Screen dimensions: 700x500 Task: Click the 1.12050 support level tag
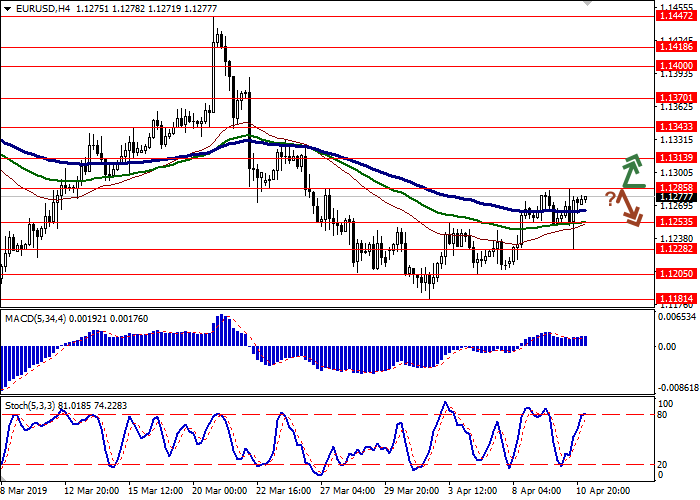pyautogui.click(x=675, y=272)
